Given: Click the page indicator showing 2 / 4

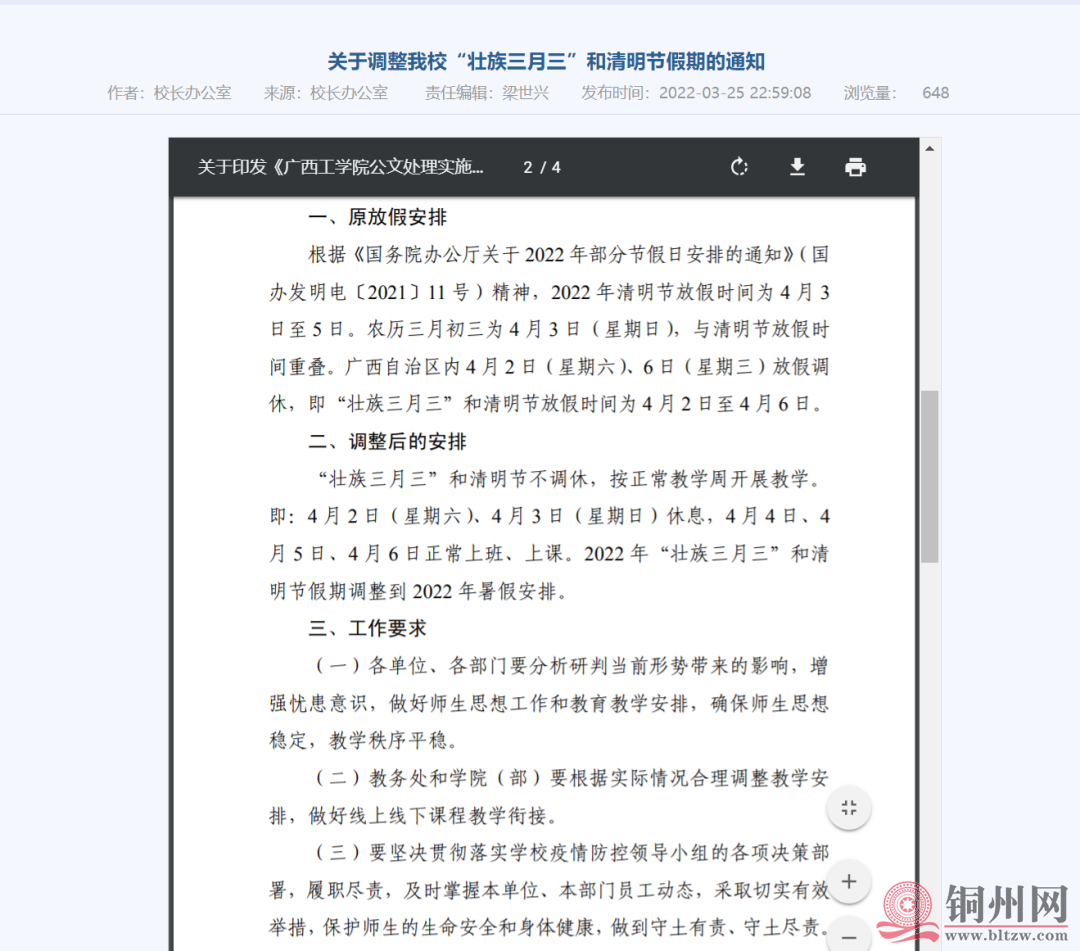Looking at the screenshot, I should tap(541, 167).
